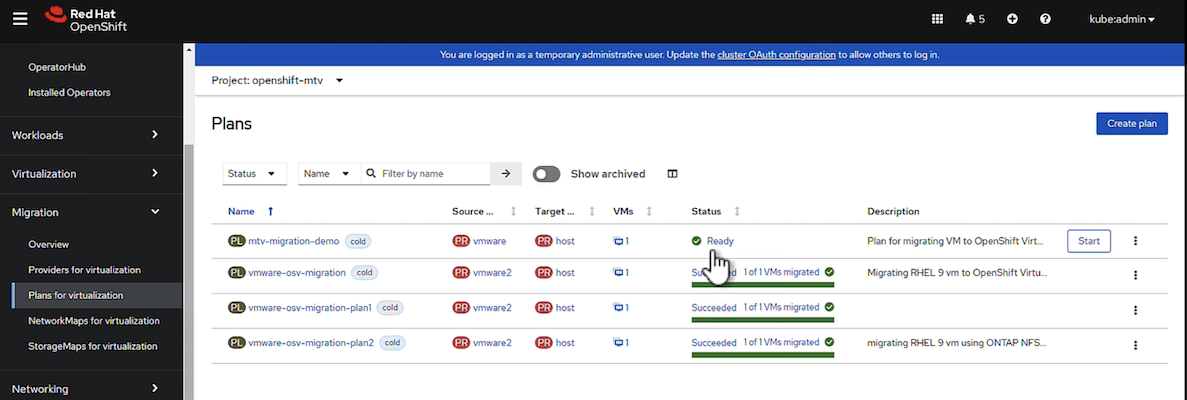This screenshot has width=1187, height=400.
Task: Open kebab menu for vmware-osv-migration-plan2
Action: [x=1135, y=344]
